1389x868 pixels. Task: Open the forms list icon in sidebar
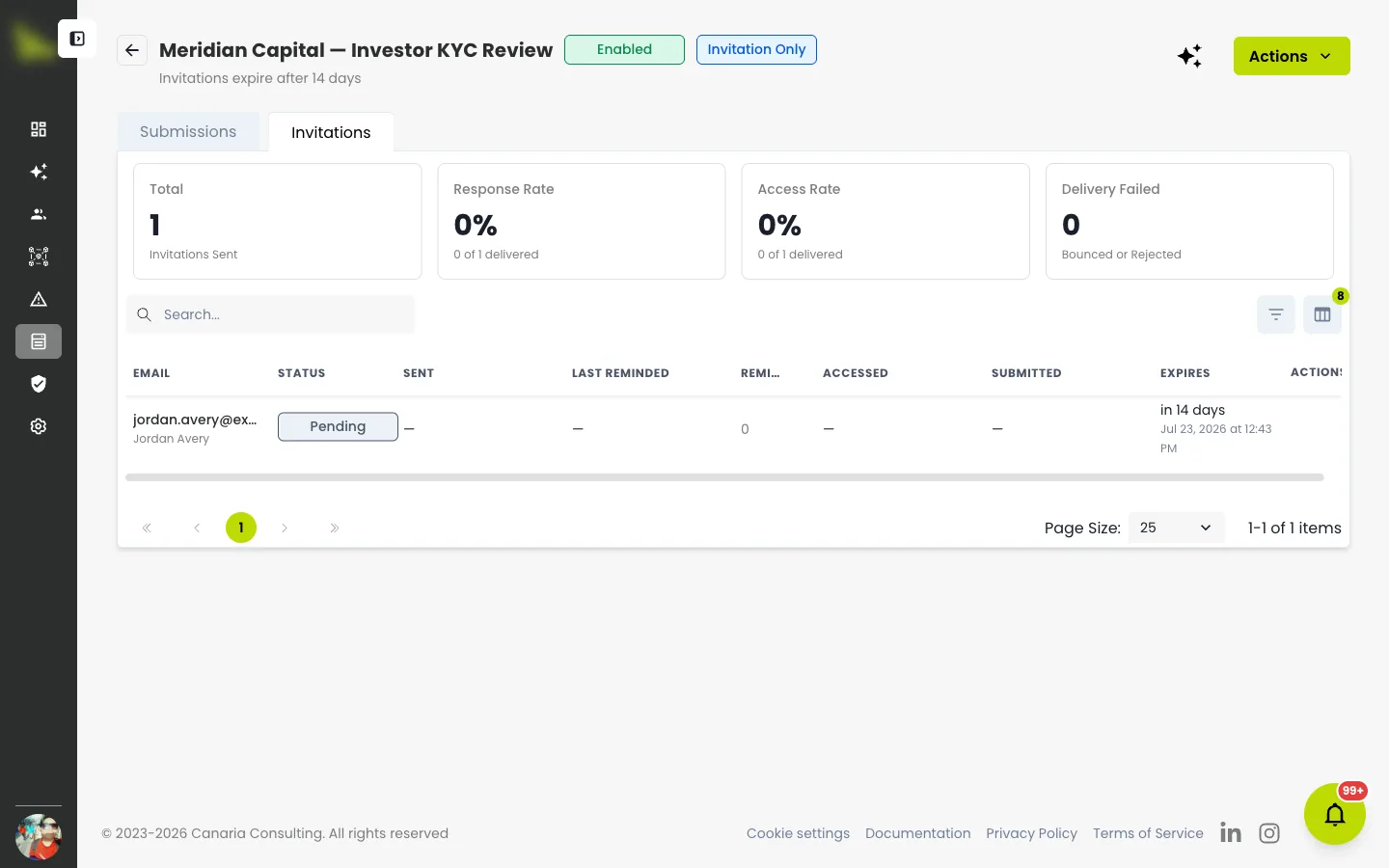pos(39,341)
